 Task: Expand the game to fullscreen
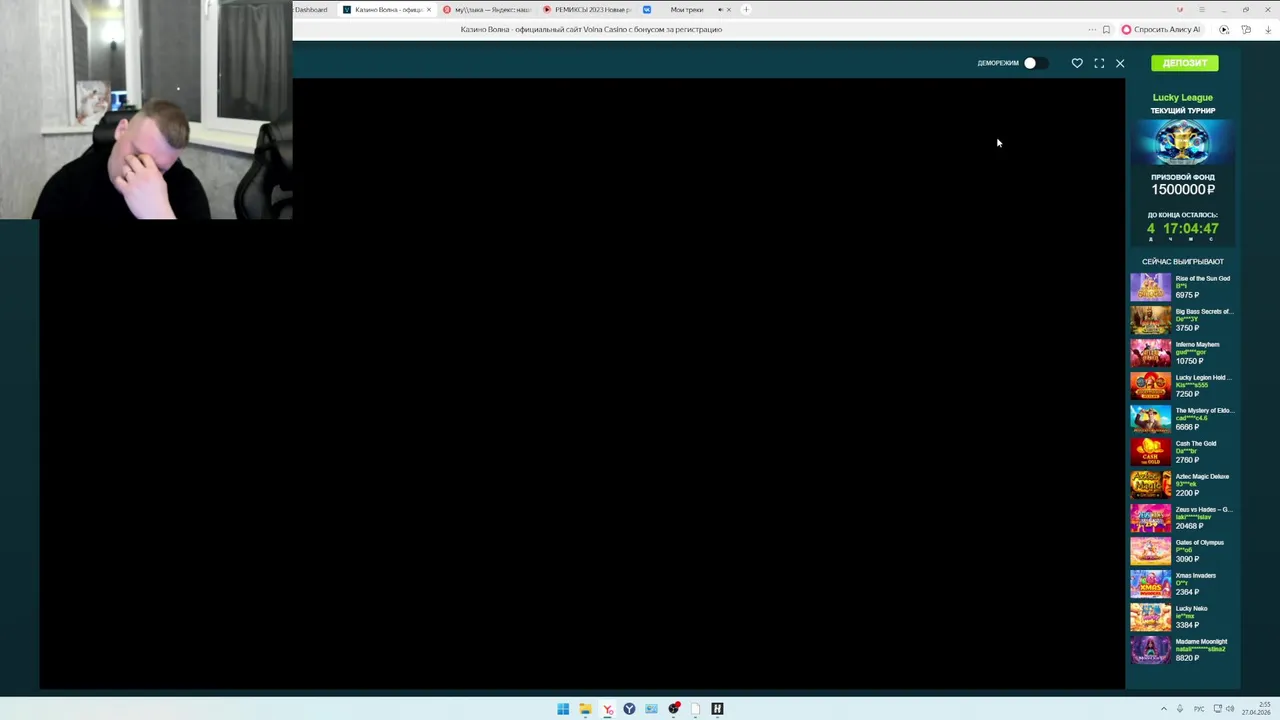(x=1099, y=63)
